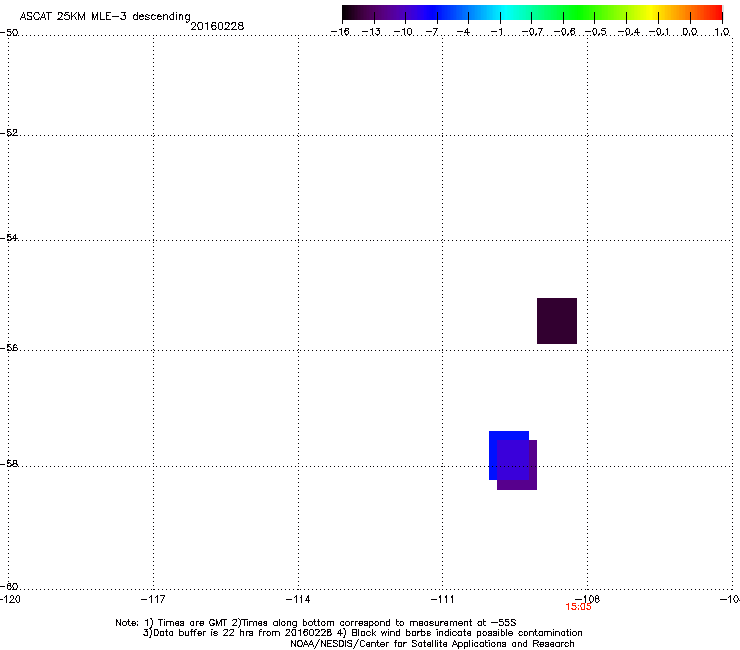Viewport: 740px width, 650px height.
Task: Click latitude axis label -58
Action: (9, 464)
